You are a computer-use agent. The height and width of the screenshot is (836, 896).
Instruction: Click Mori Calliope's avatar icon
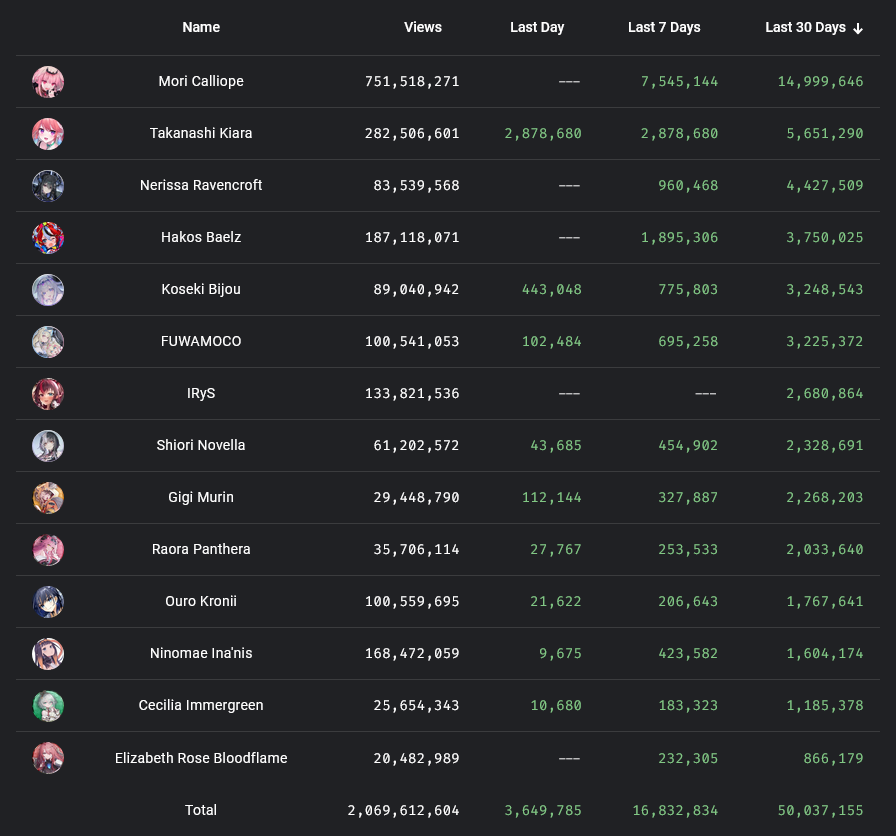pyautogui.click(x=48, y=82)
